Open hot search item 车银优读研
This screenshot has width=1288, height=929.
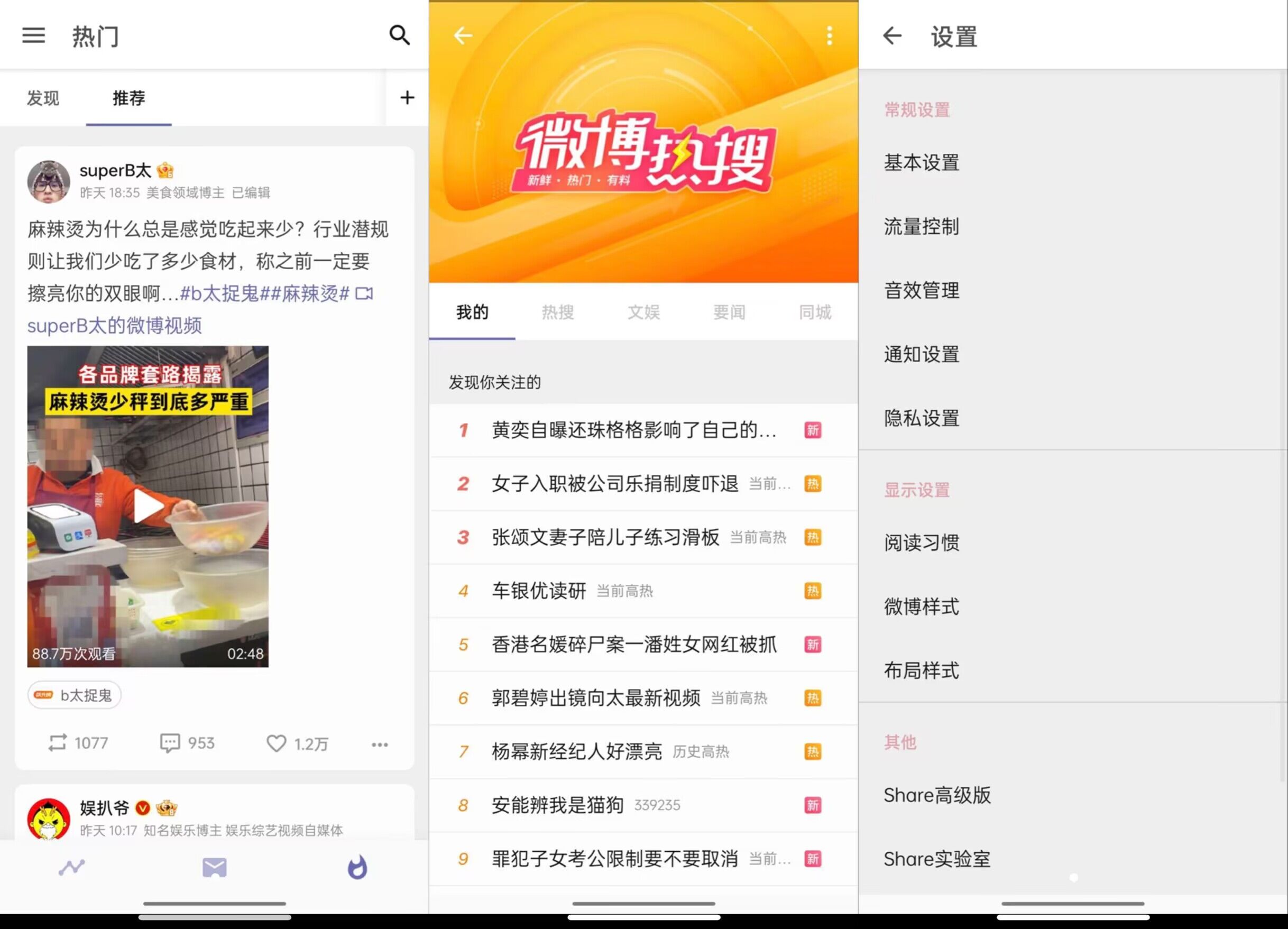(539, 591)
